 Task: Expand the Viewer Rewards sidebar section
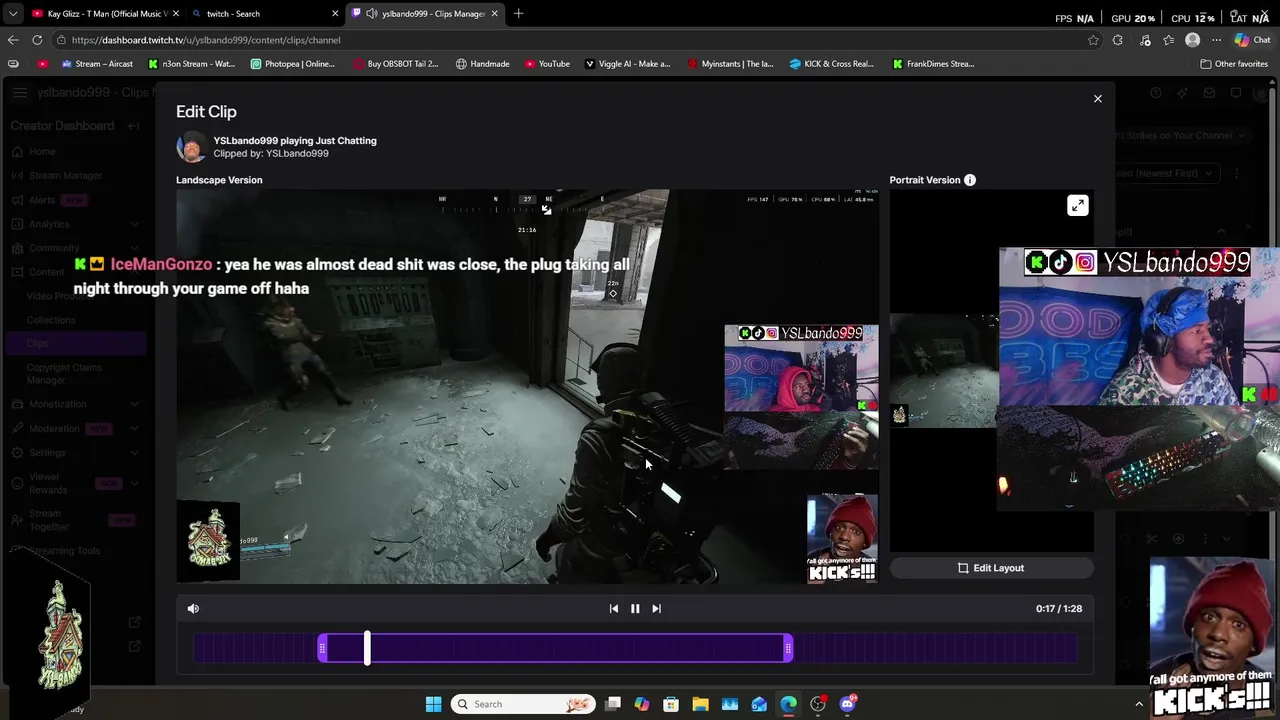135,483
